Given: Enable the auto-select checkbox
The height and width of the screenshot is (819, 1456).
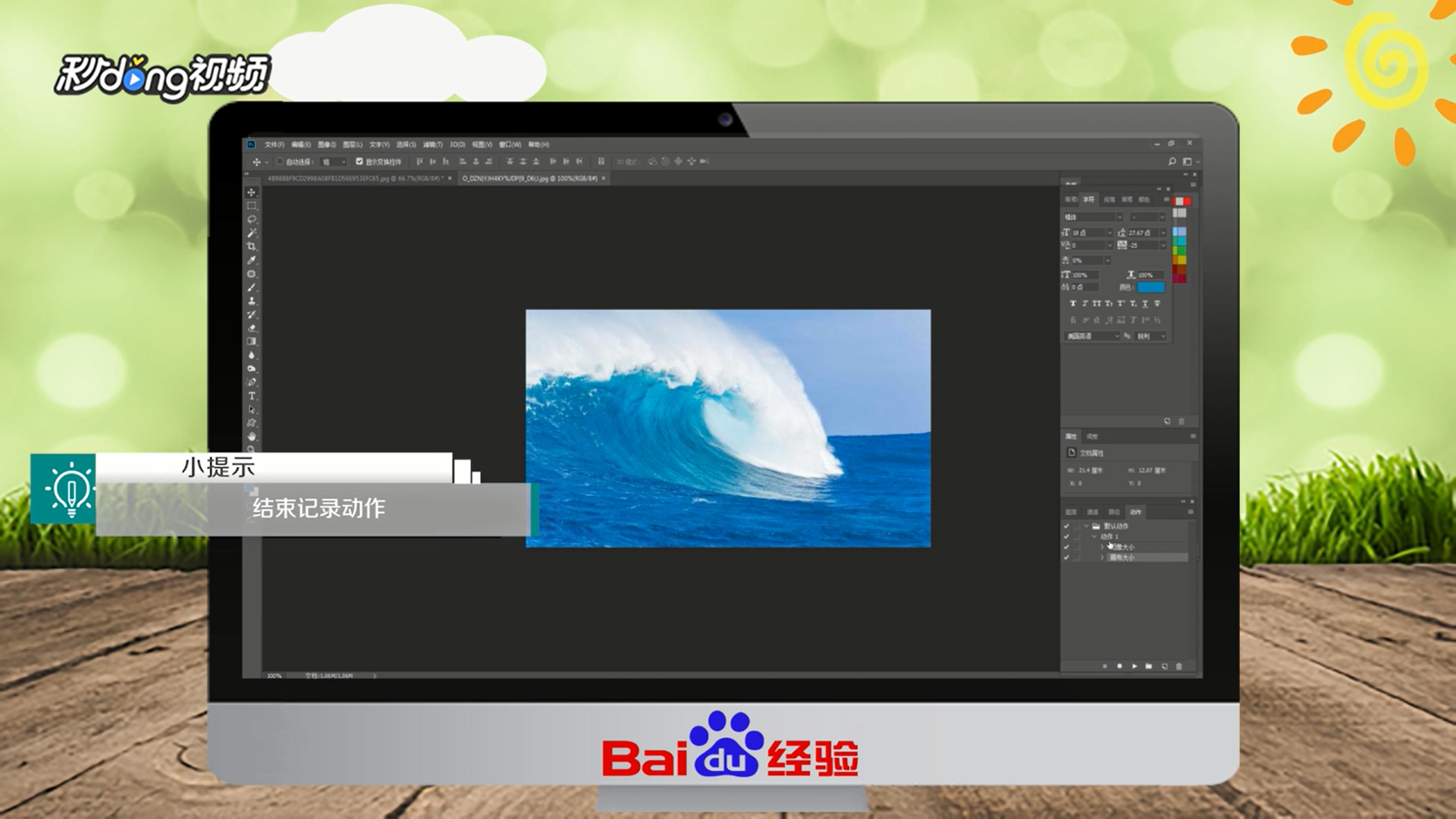Looking at the screenshot, I should point(279,162).
